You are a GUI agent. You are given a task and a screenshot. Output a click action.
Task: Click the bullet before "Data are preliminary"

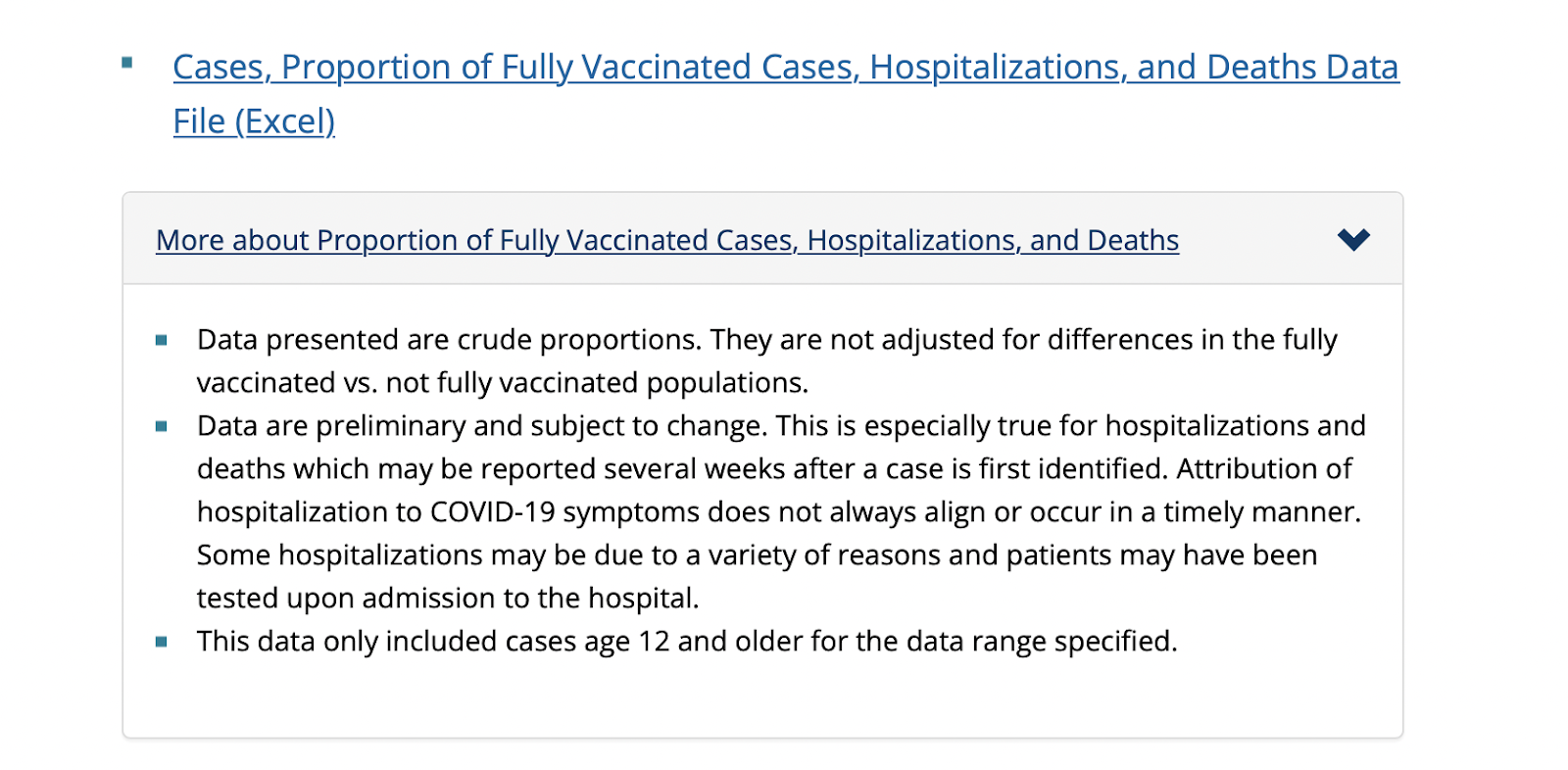(162, 427)
